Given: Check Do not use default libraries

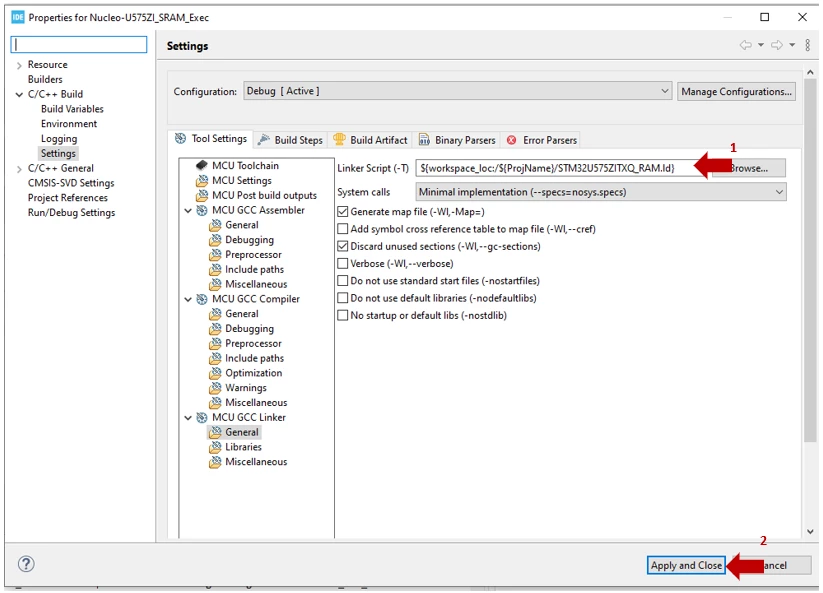Looking at the screenshot, I should (343, 298).
